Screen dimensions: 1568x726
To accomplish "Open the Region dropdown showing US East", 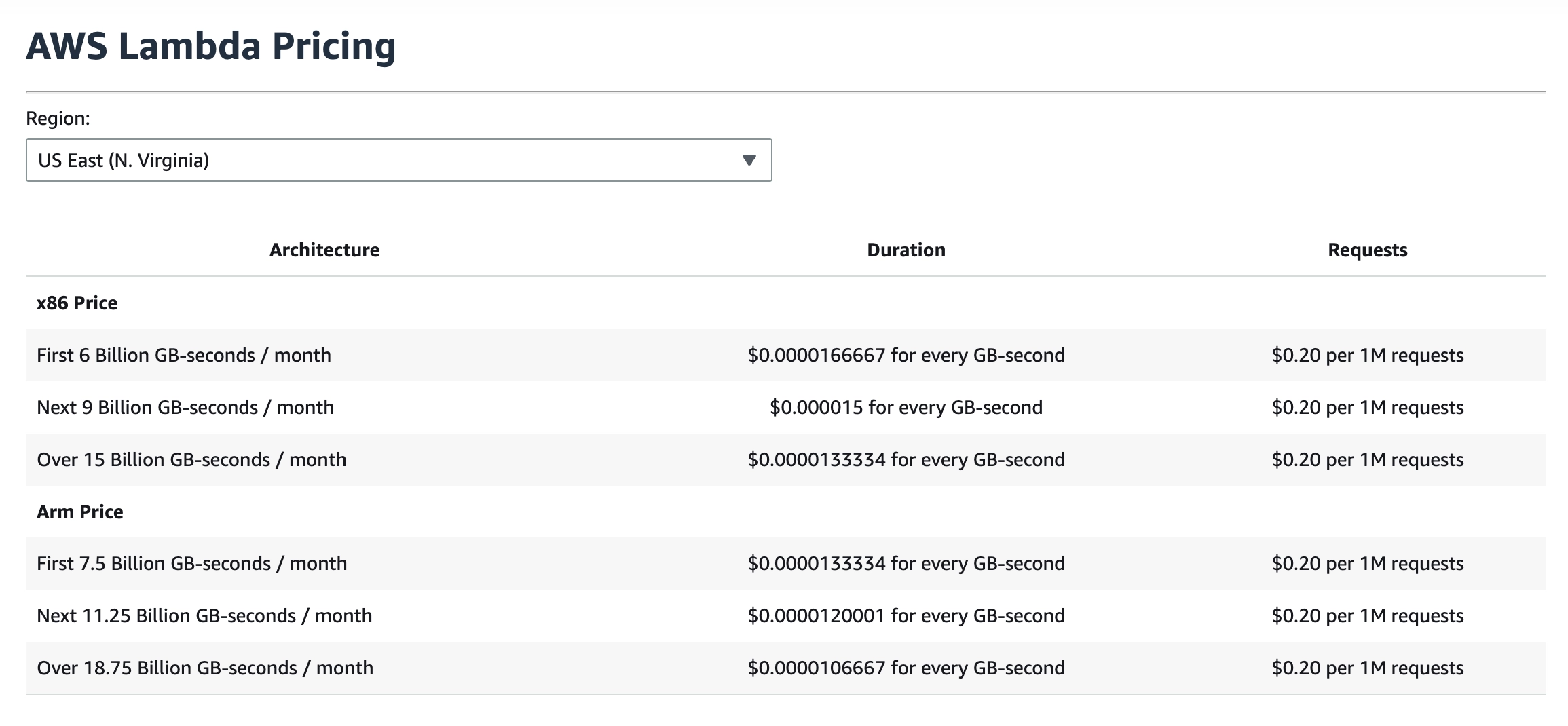I will click(398, 160).
